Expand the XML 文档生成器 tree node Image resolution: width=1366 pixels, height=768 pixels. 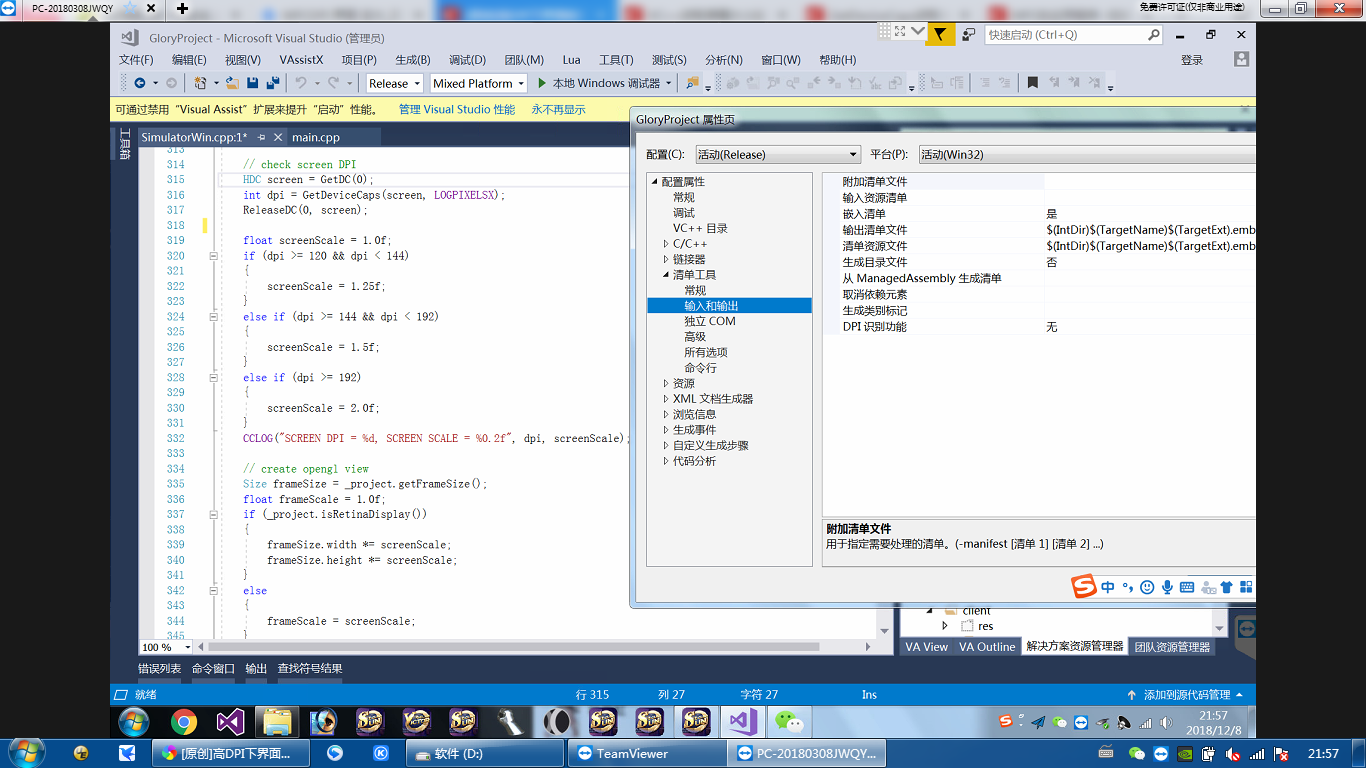(667, 399)
